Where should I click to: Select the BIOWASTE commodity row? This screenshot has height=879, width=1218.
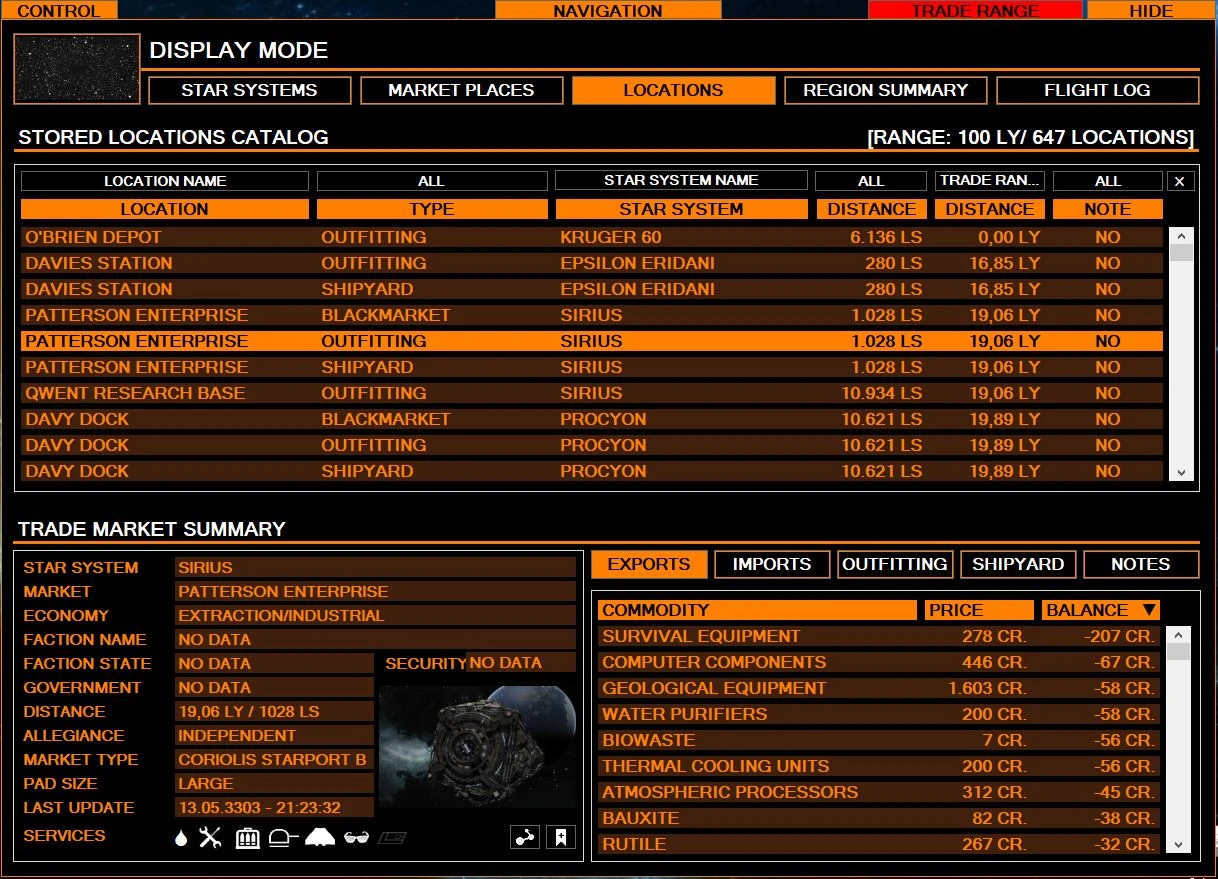(879, 740)
